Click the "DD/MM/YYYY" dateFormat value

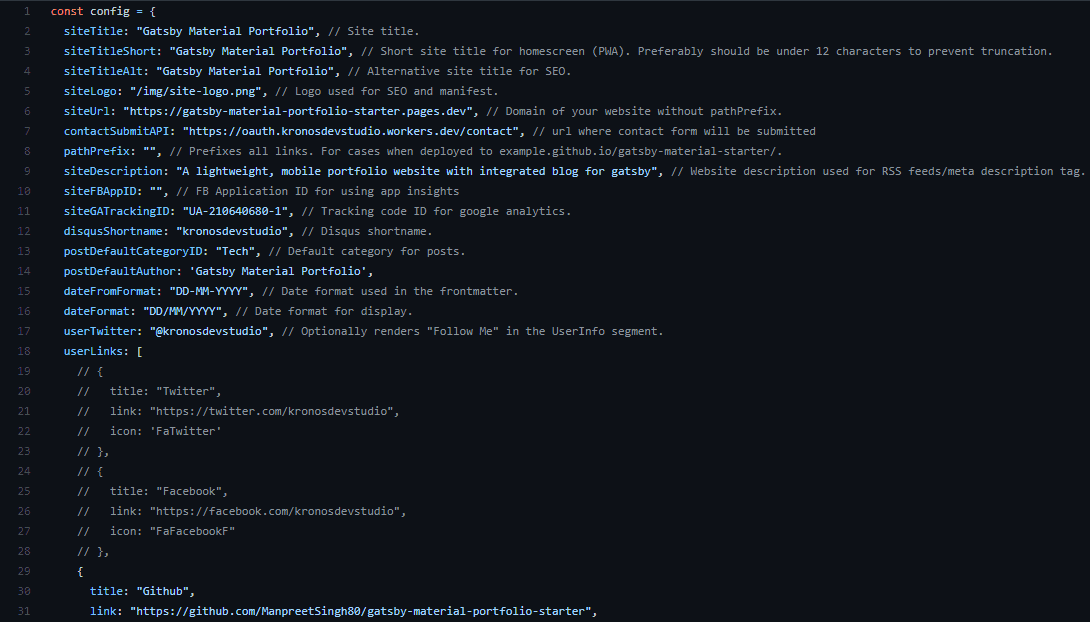coord(187,311)
